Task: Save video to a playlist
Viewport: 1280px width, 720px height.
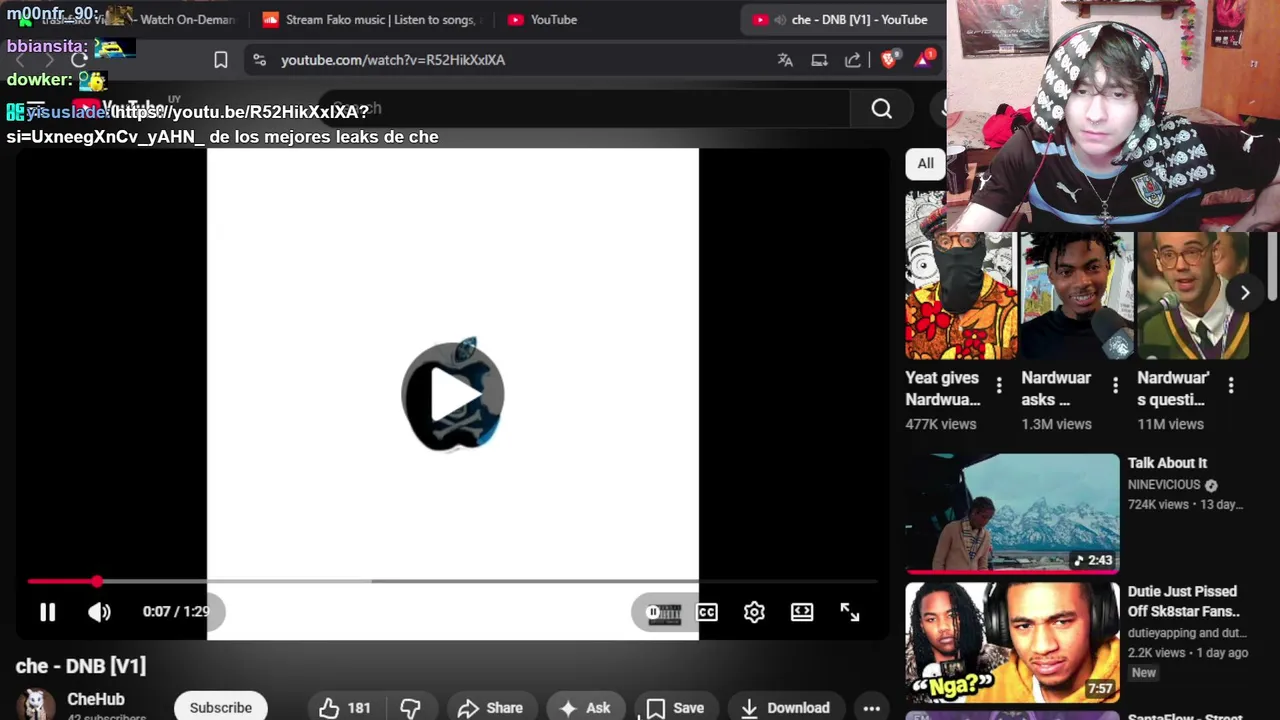Action: [675, 708]
